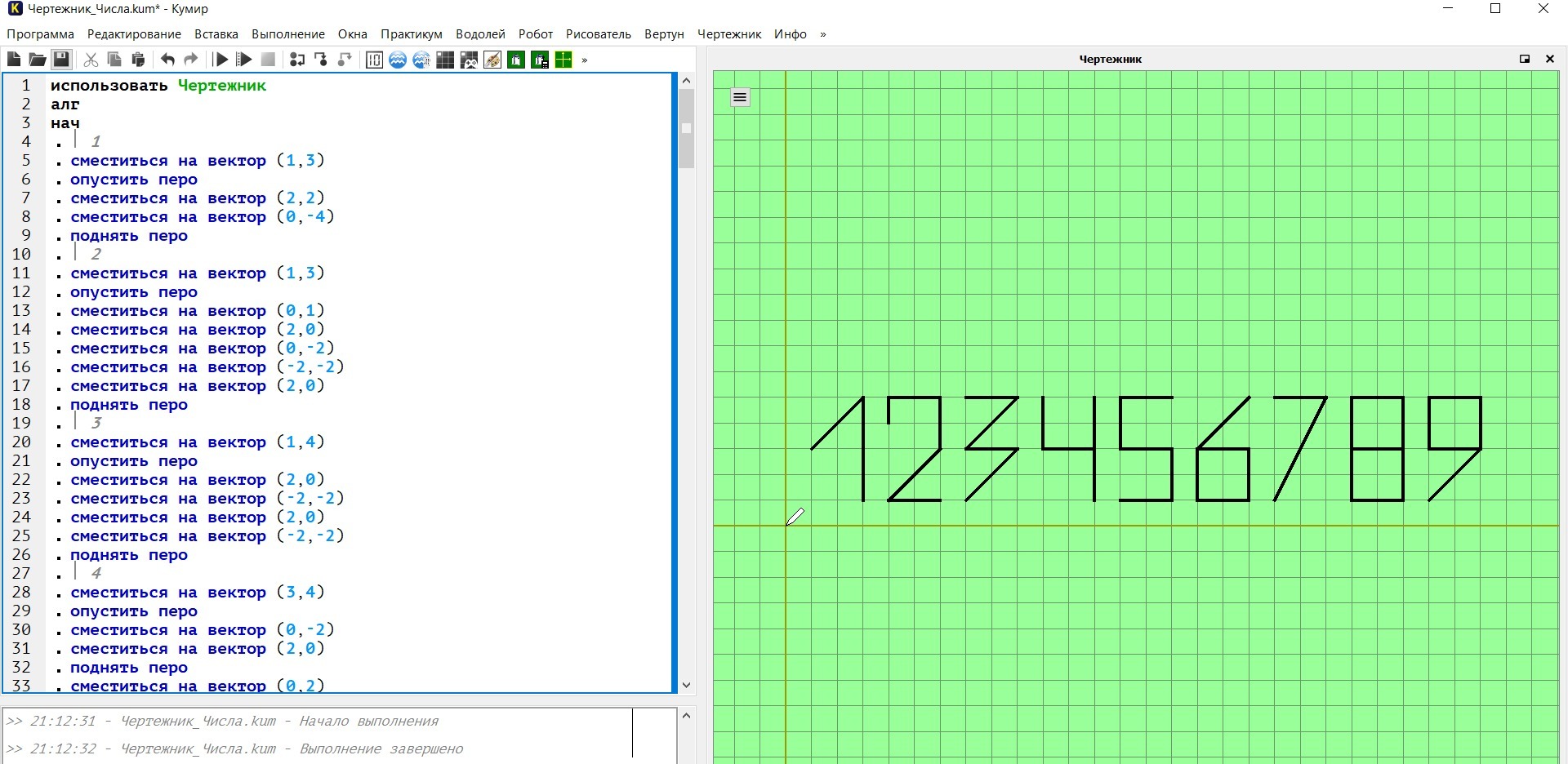This screenshot has height=764, width=1568.
Task: Open the Выполнение menu
Action: tap(287, 34)
